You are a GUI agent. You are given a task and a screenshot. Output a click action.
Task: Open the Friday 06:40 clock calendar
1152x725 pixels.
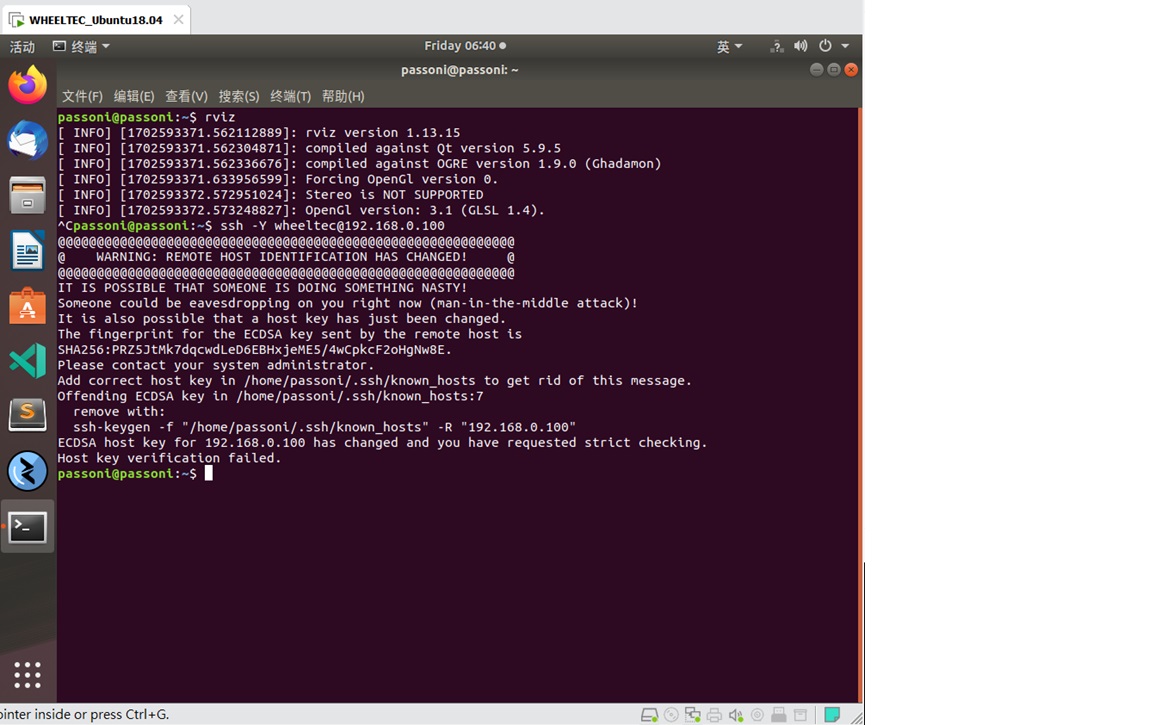tap(465, 46)
